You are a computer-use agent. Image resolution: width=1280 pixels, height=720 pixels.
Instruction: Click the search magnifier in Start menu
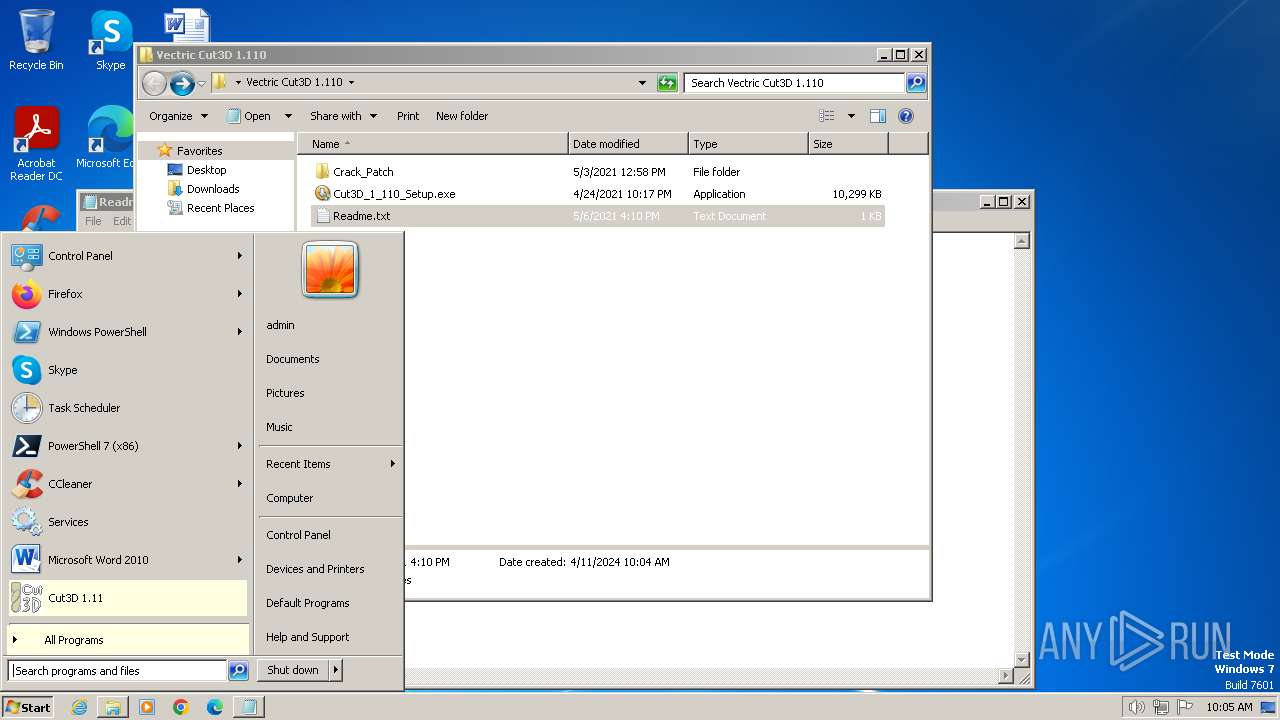tap(238, 671)
